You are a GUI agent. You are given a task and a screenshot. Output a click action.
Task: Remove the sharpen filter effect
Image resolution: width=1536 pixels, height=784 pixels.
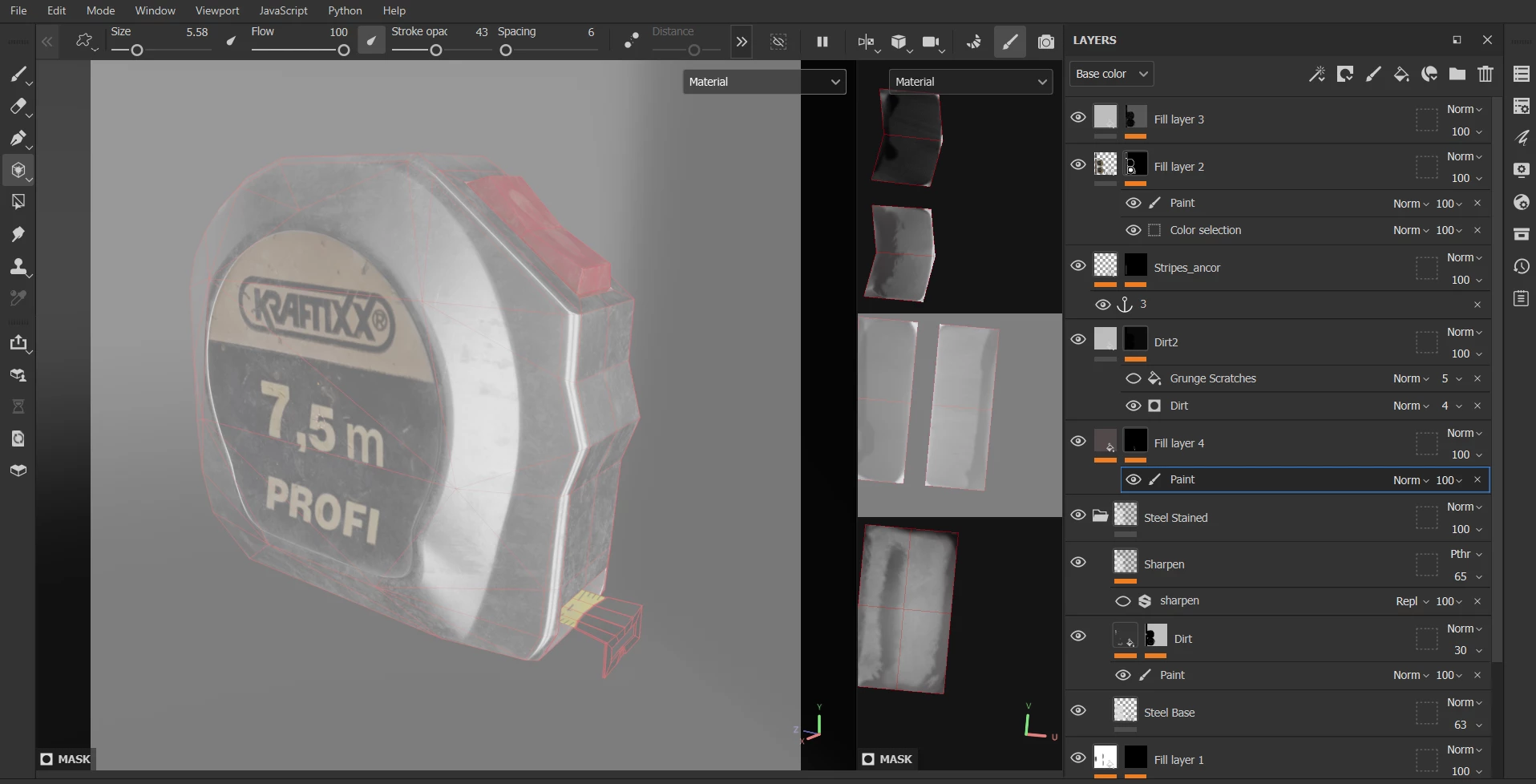(x=1477, y=601)
